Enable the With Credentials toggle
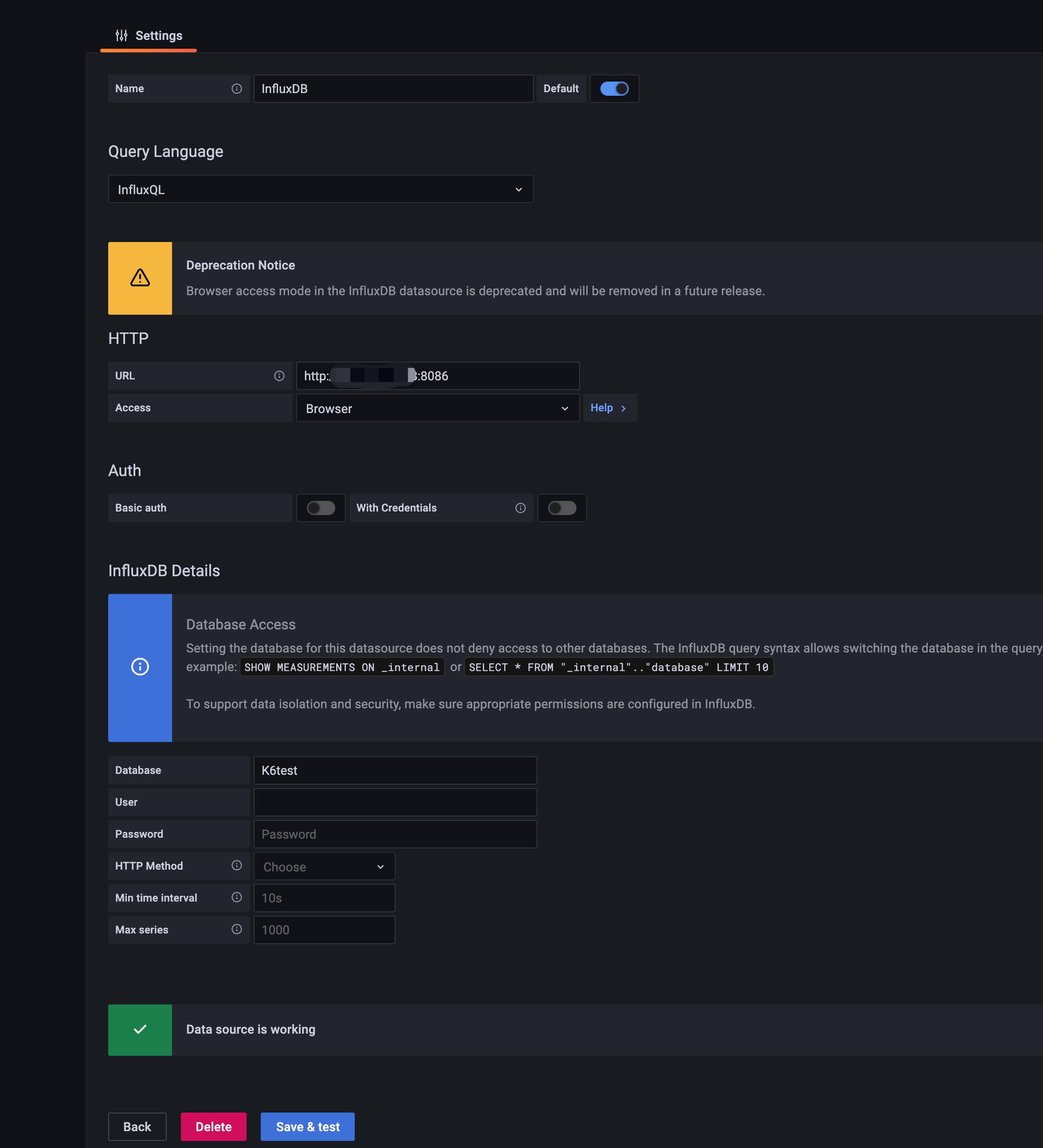The image size is (1043, 1148). tap(562, 508)
